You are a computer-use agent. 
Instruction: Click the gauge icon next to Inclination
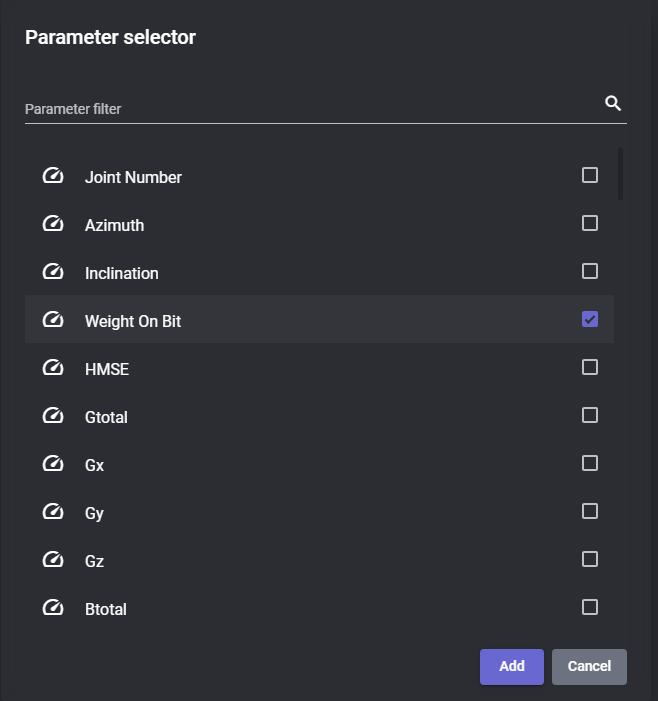tap(53, 271)
